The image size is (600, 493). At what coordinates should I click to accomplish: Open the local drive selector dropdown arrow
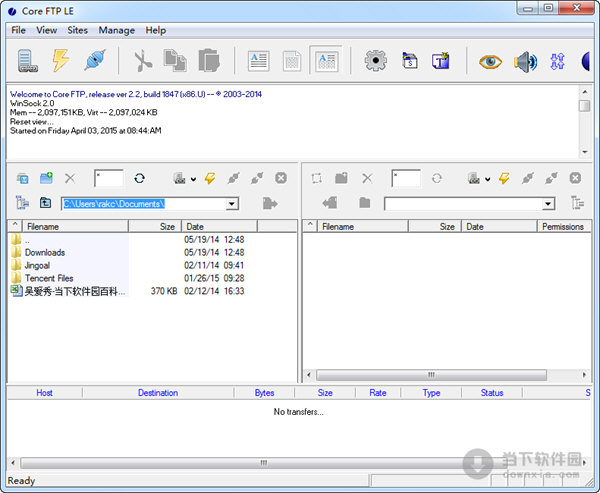click(x=193, y=179)
